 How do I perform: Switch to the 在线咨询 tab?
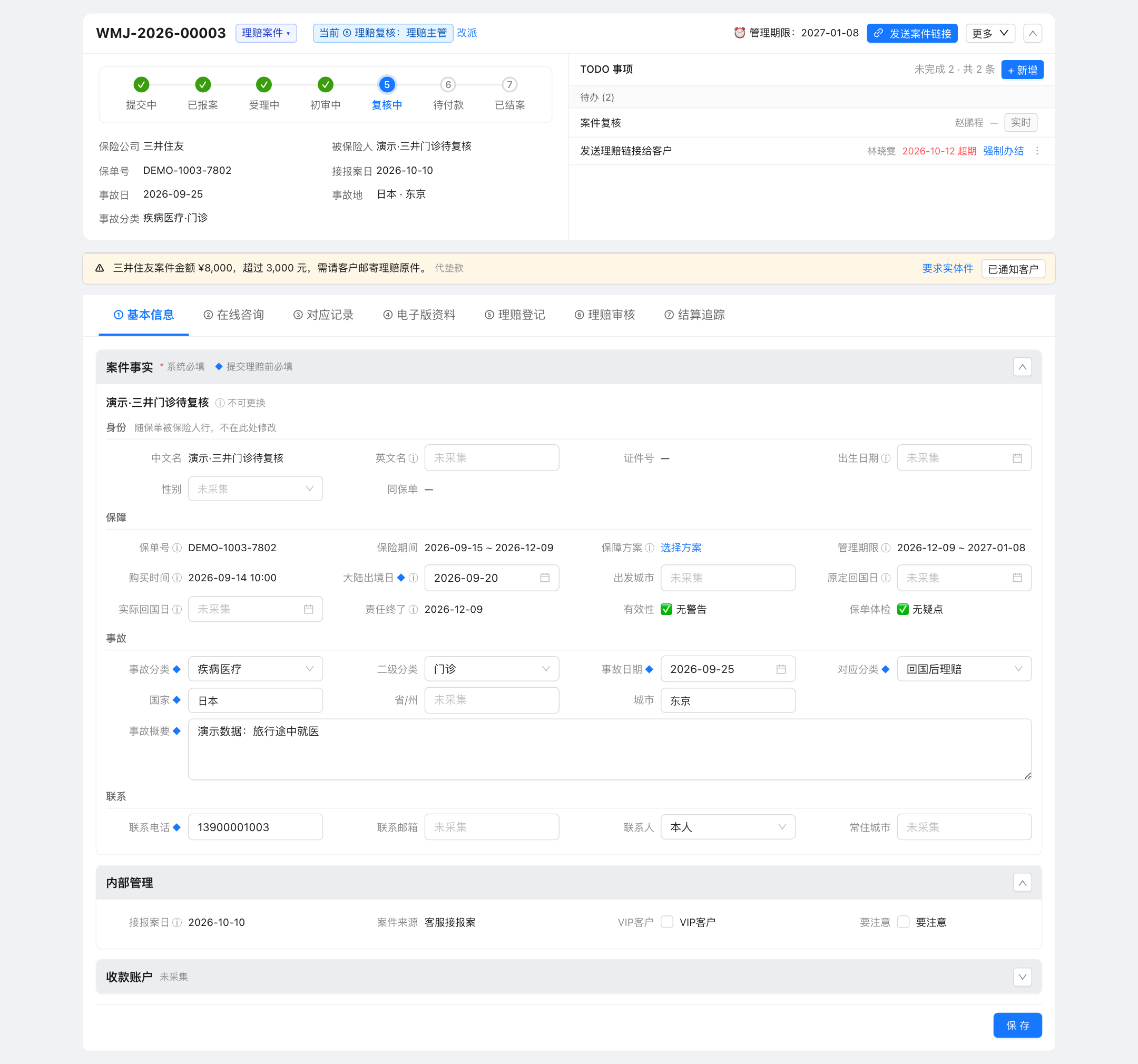(x=233, y=315)
